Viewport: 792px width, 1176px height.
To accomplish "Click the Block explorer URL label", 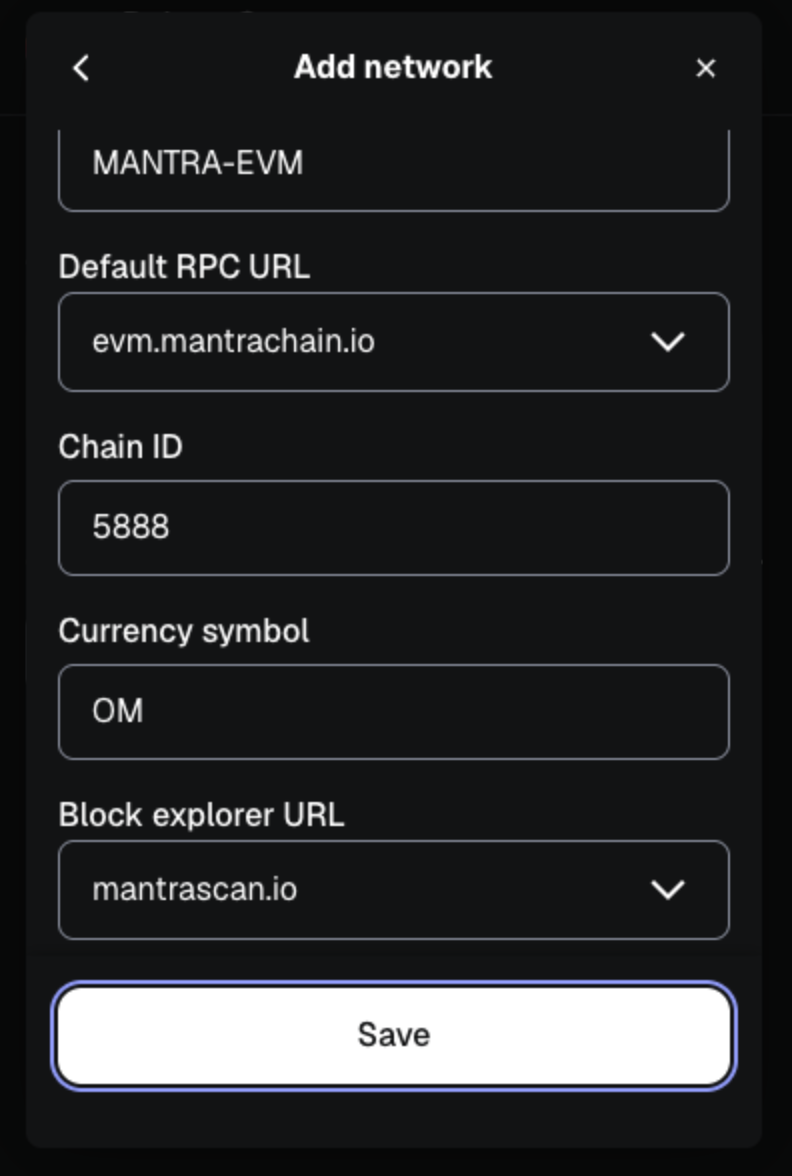I will (x=201, y=814).
